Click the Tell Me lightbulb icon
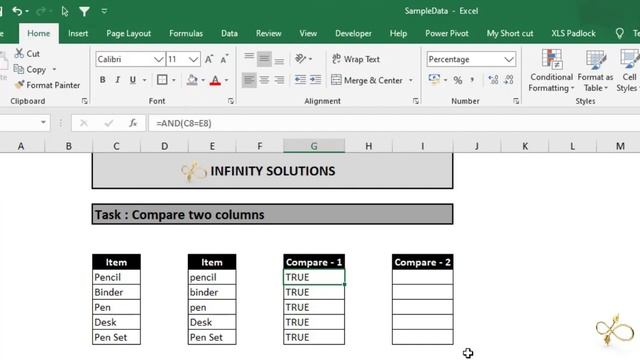Screen dimensions: 640x360 620,33
